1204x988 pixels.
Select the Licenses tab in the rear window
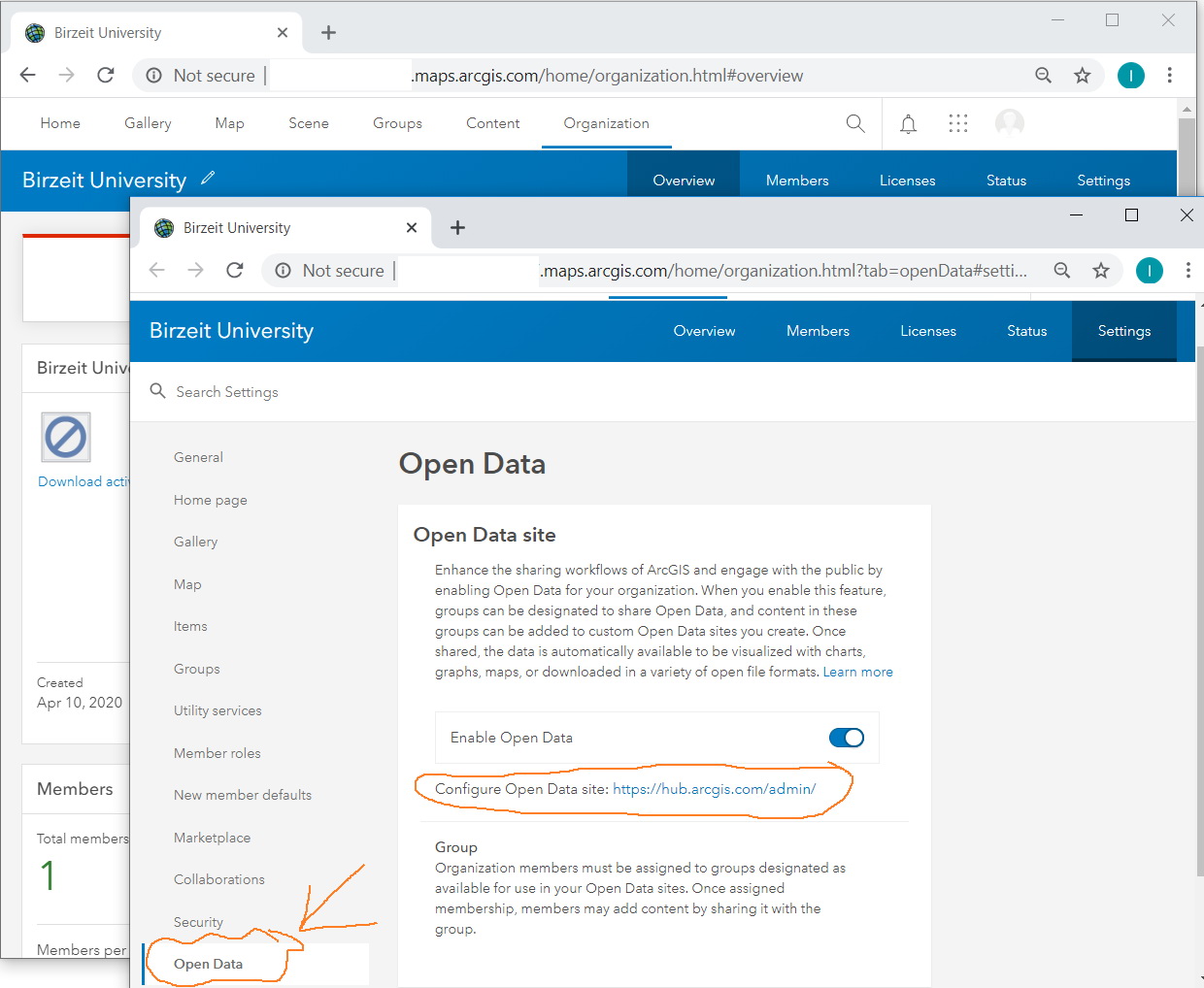point(908,181)
